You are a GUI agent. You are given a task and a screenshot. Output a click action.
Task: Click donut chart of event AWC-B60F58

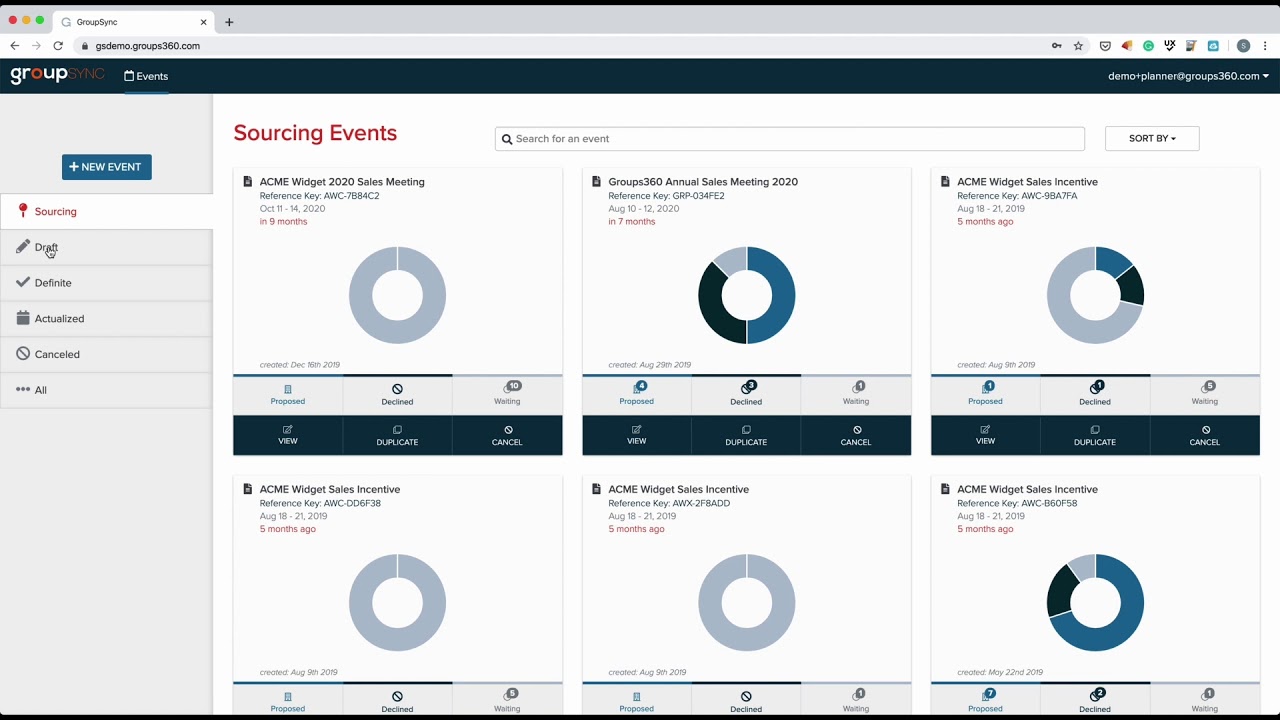coord(1096,603)
